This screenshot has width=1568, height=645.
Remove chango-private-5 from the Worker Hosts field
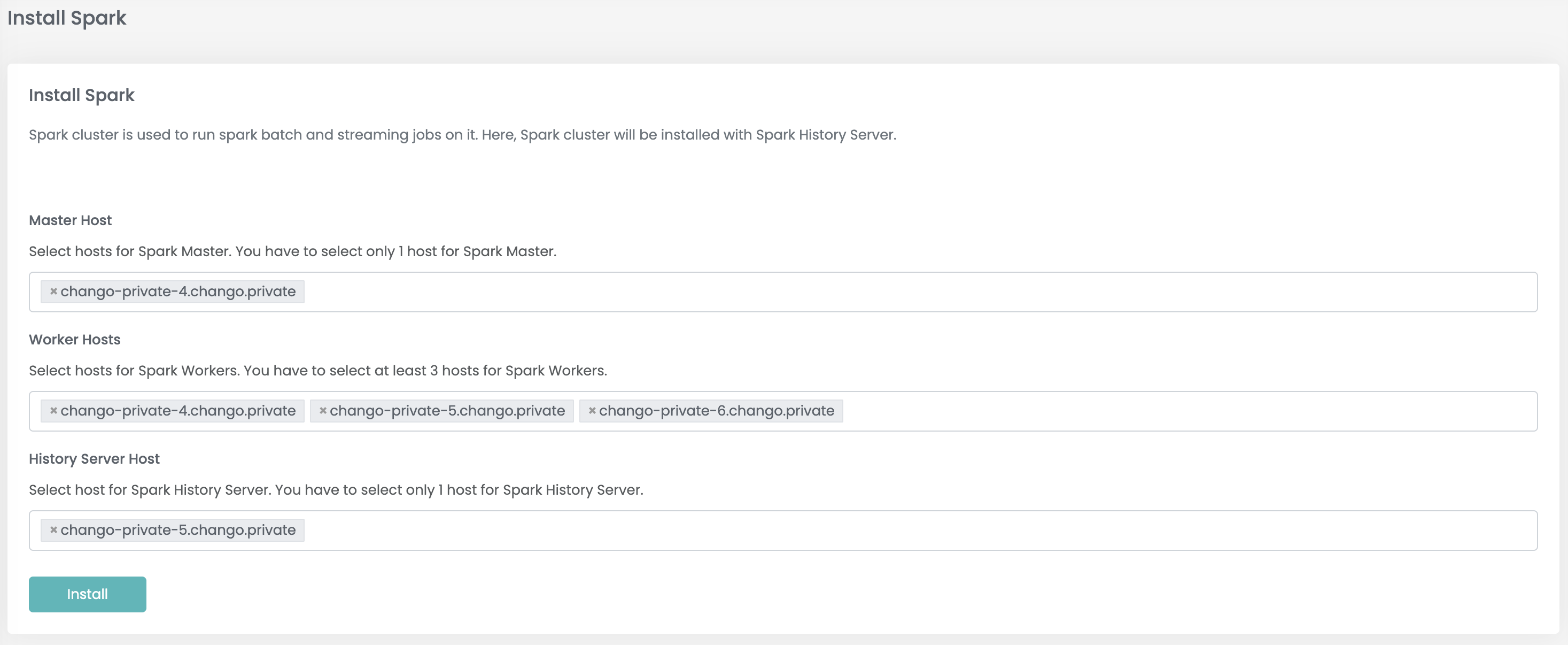point(323,411)
